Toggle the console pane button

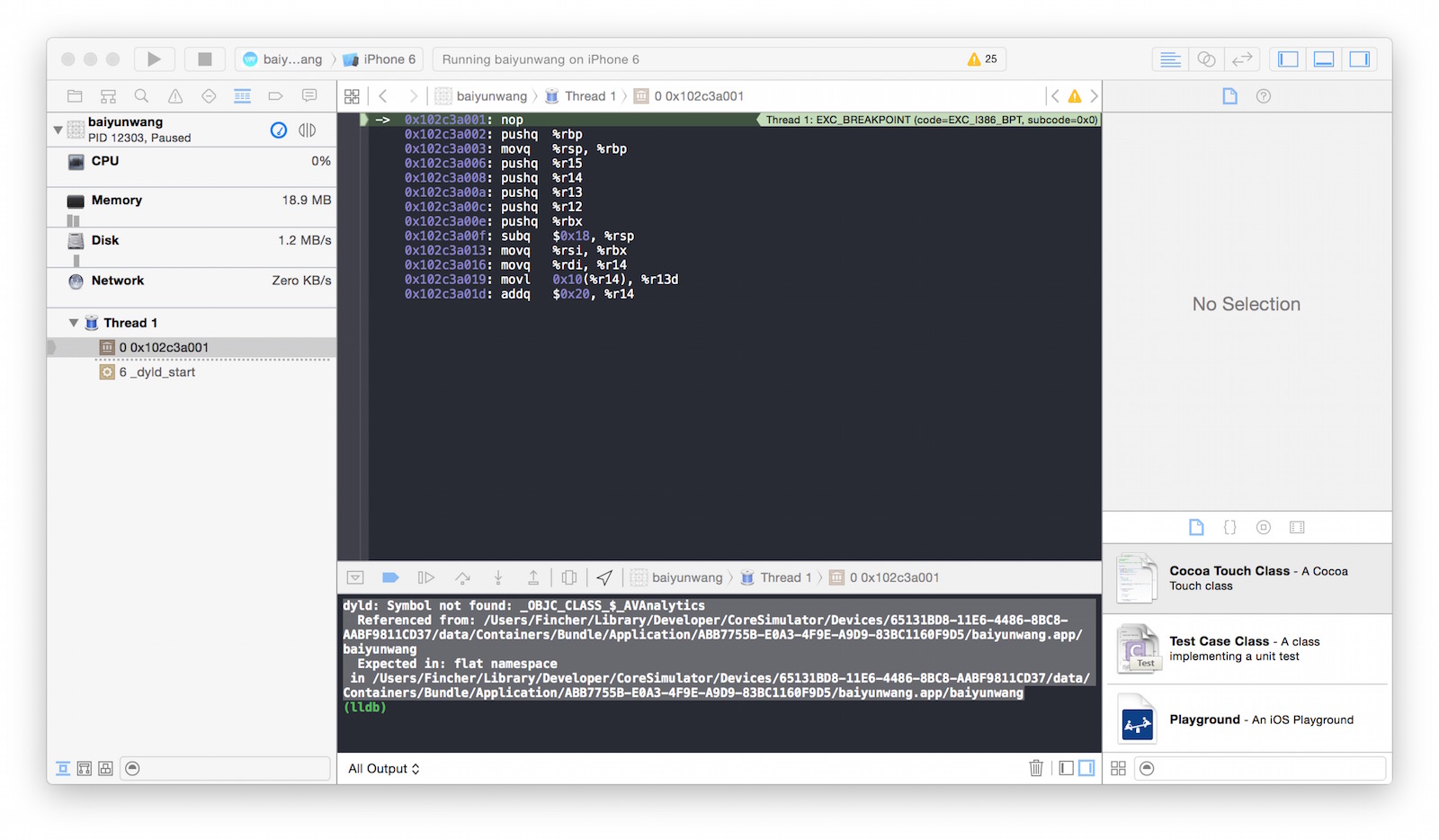[x=1086, y=768]
